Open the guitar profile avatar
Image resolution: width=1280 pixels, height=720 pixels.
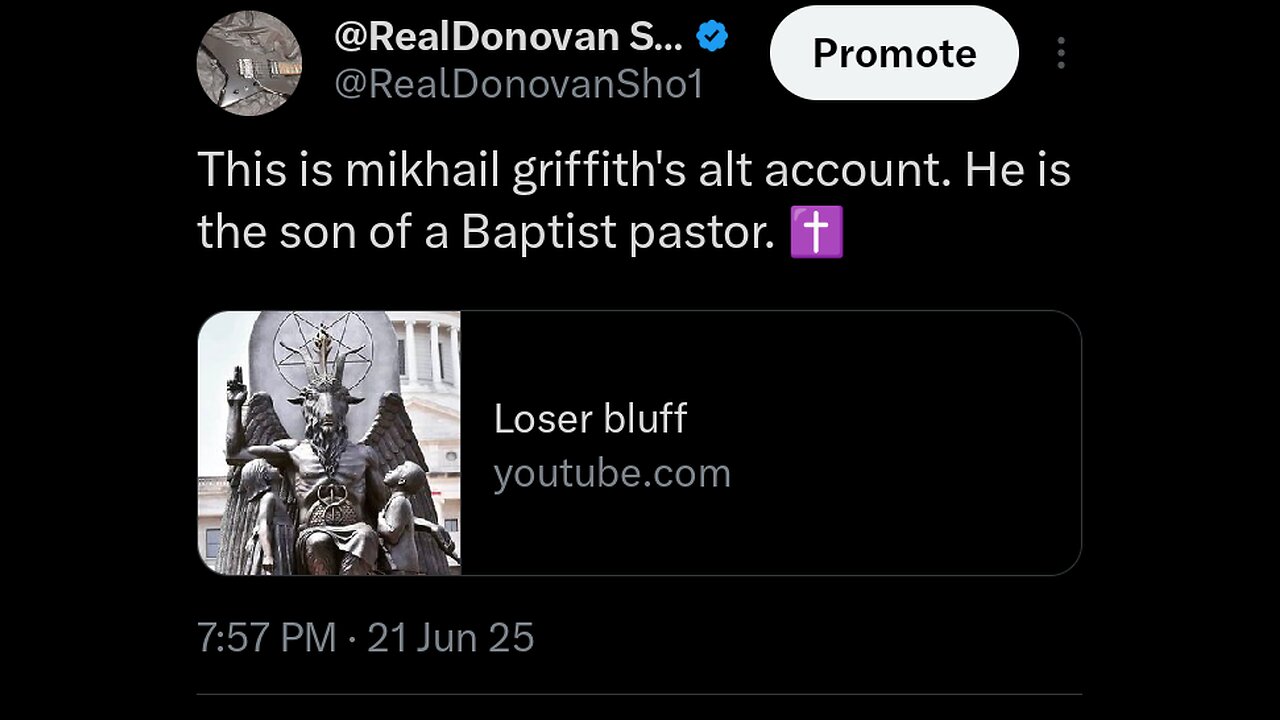pyautogui.click(x=249, y=63)
